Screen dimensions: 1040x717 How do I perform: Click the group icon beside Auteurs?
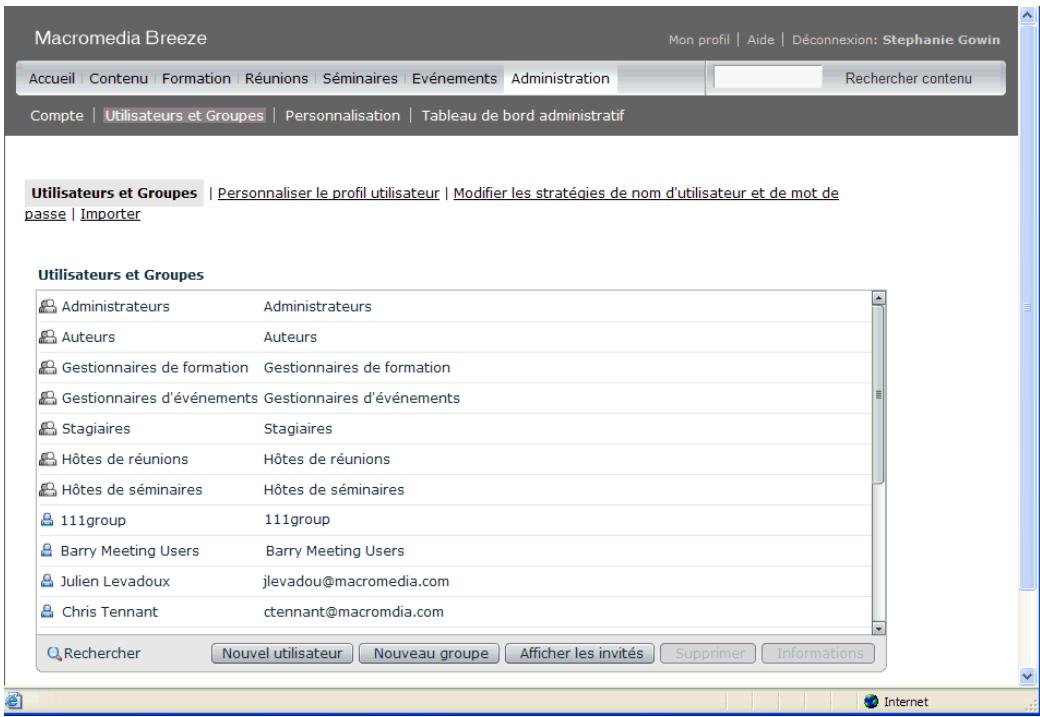48,337
